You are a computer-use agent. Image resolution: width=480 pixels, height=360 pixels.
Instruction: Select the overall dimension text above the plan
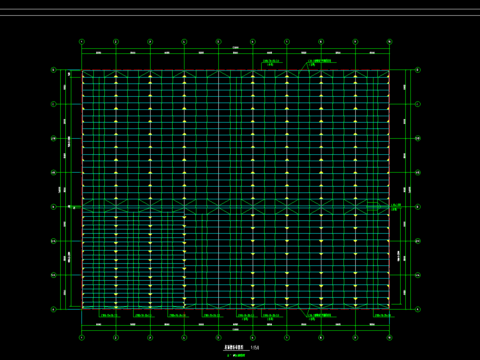[235, 48]
